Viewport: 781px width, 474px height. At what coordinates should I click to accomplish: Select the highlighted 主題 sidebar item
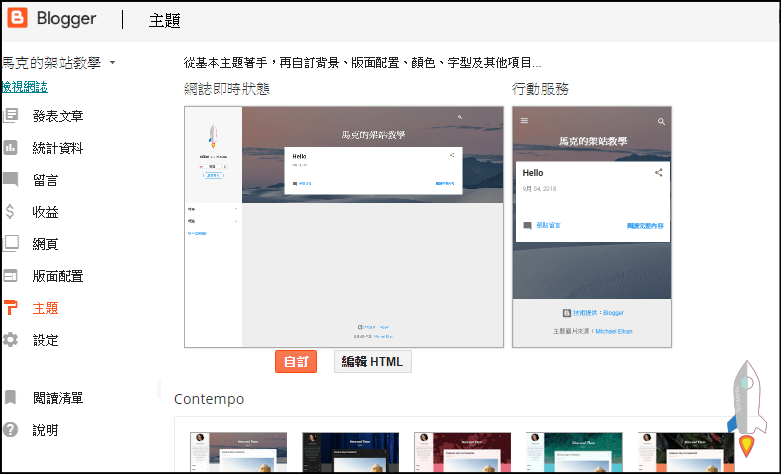point(45,308)
